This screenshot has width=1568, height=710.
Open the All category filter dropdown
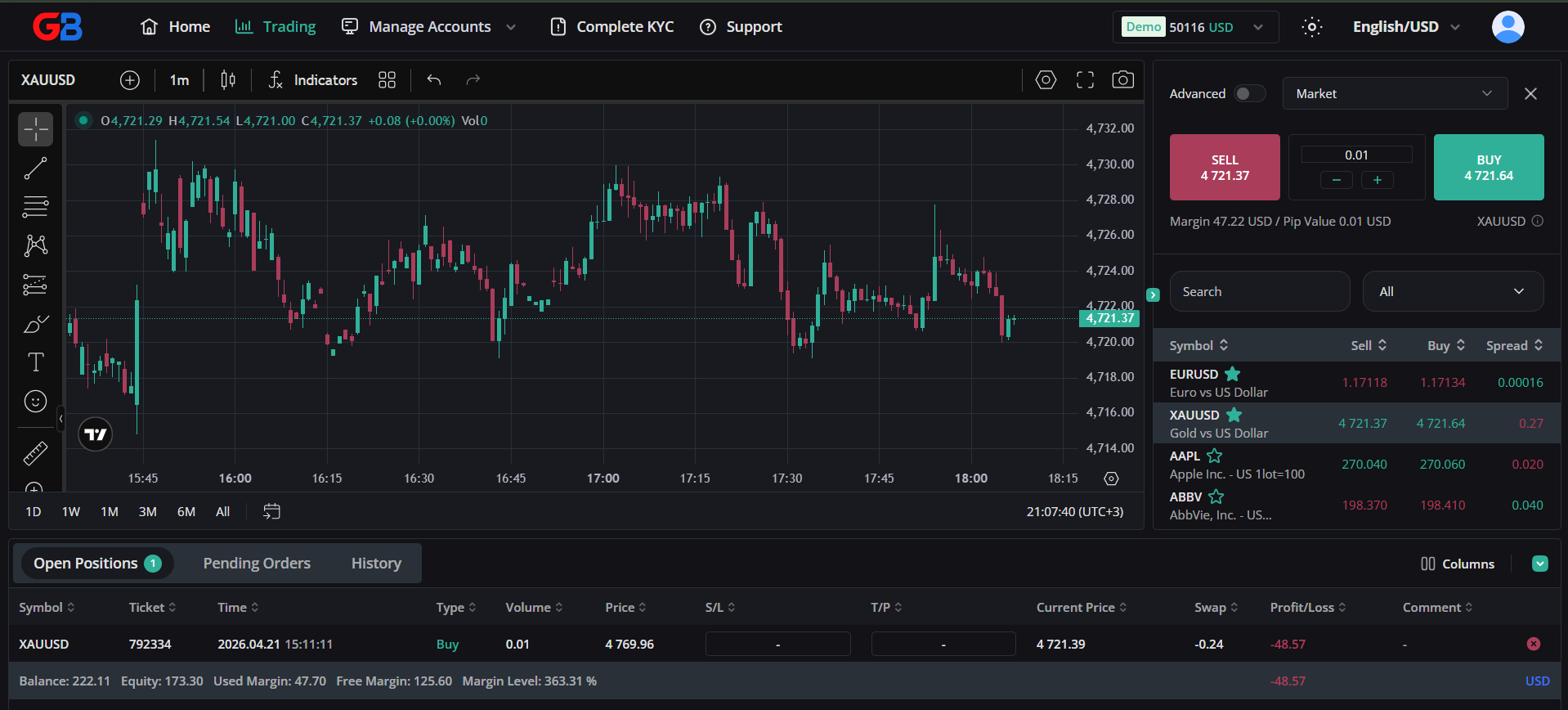[1453, 291]
